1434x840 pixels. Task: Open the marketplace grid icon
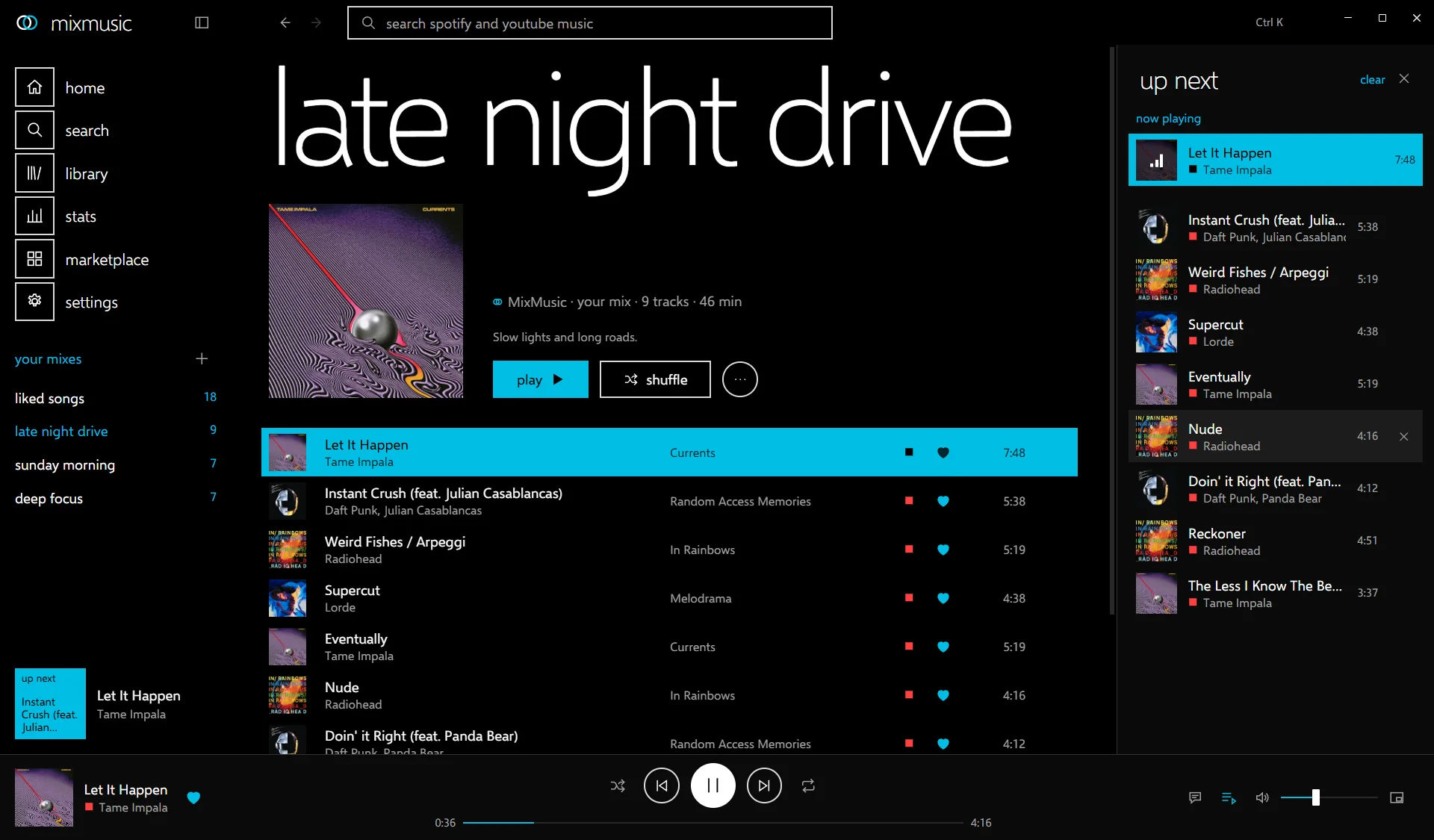pos(34,259)
